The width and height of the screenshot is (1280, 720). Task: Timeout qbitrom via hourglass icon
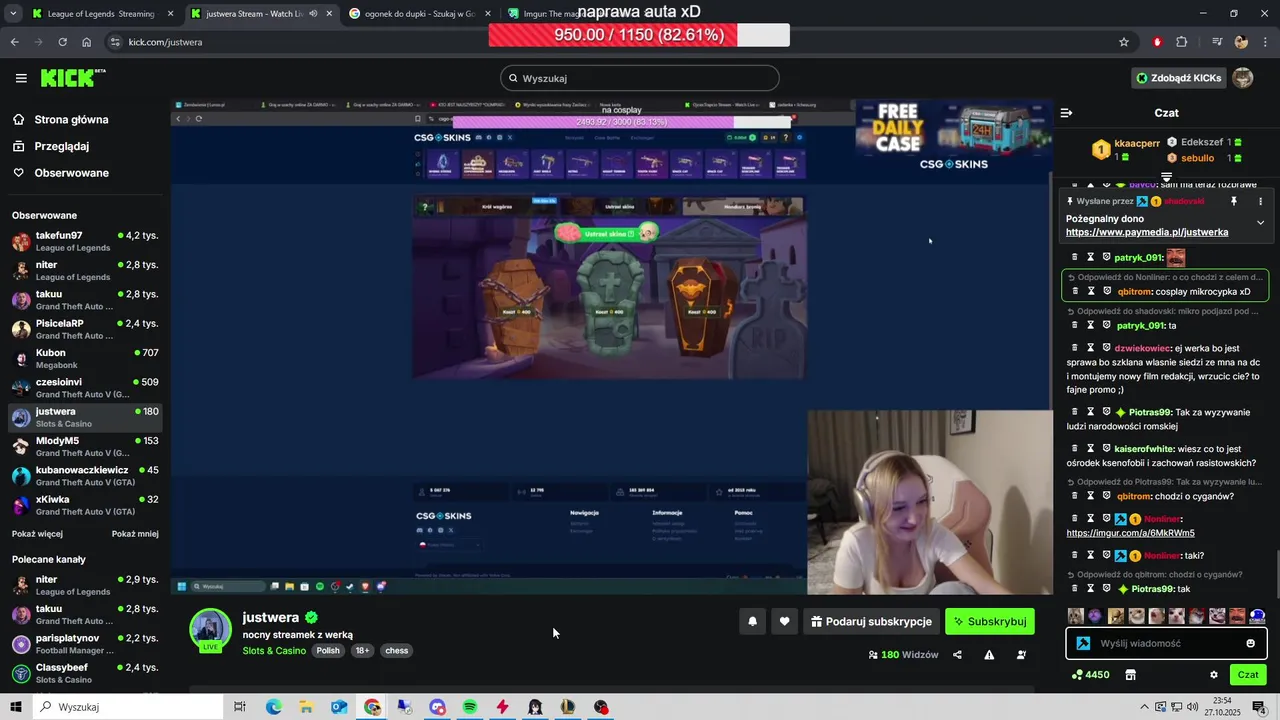pyautogui.click(x=1091, y=291)
